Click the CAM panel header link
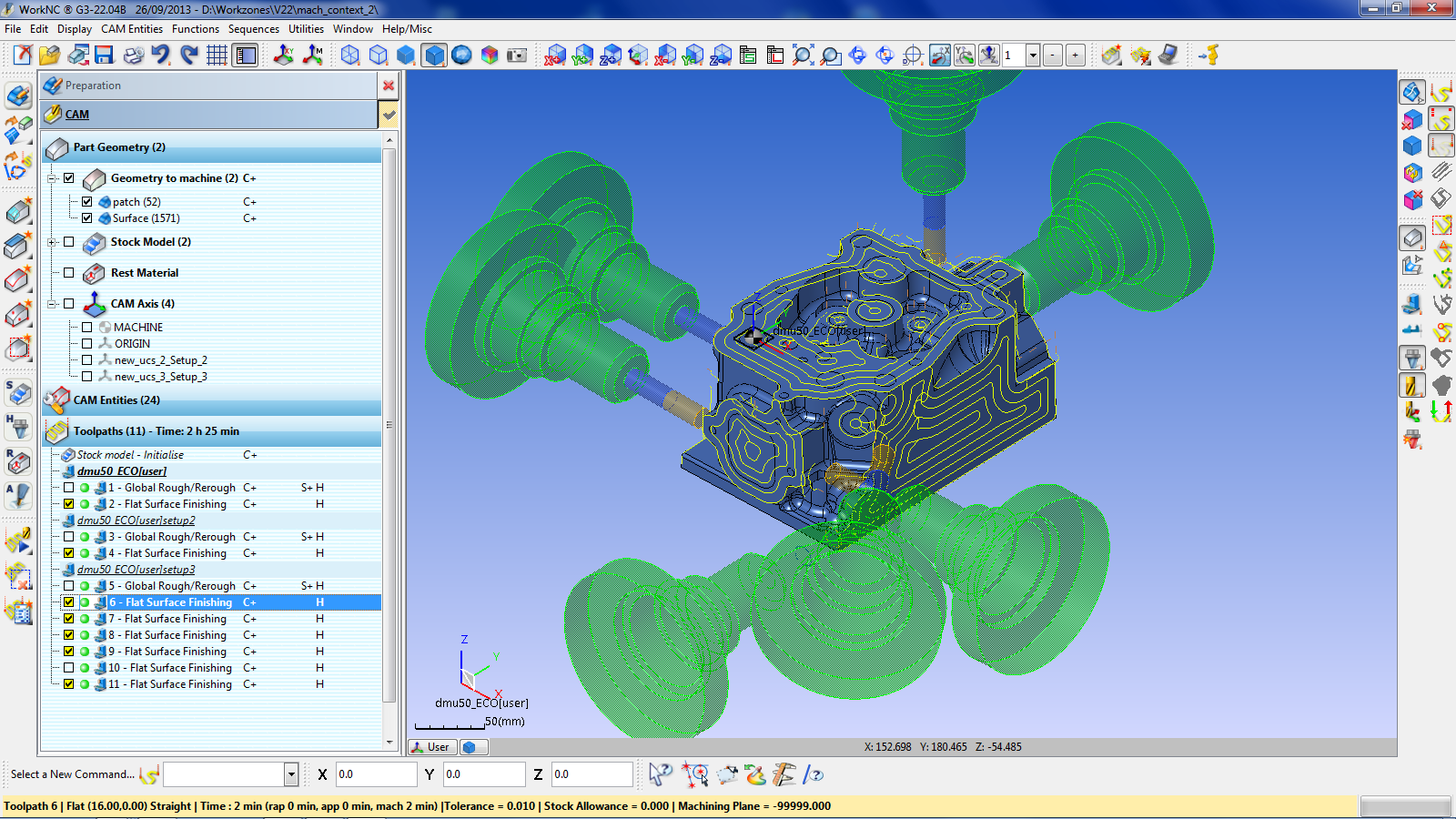 77,115
